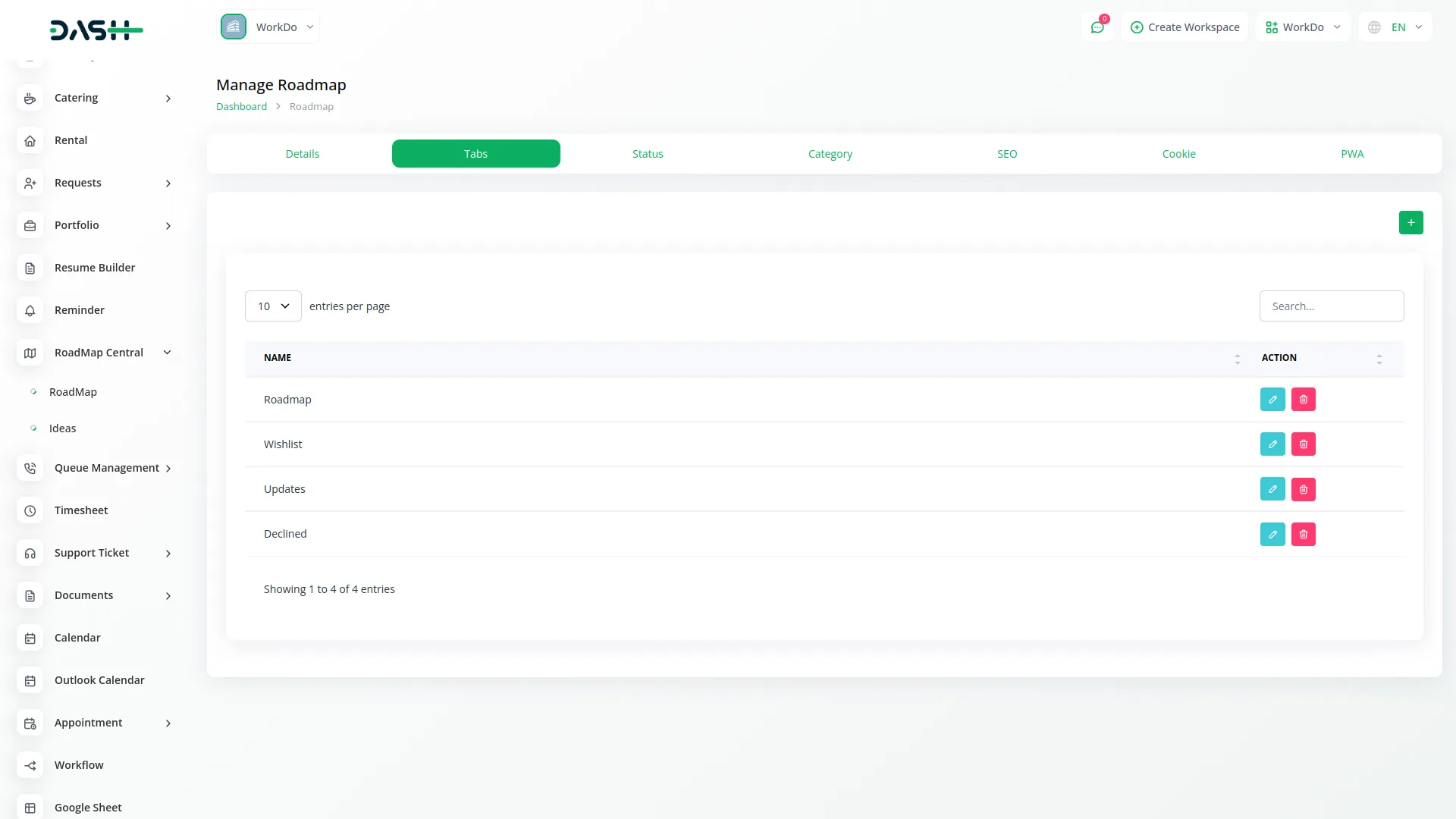Select the Resume Builder document icon
The image size is (1456, 819).
click(30, 268)
